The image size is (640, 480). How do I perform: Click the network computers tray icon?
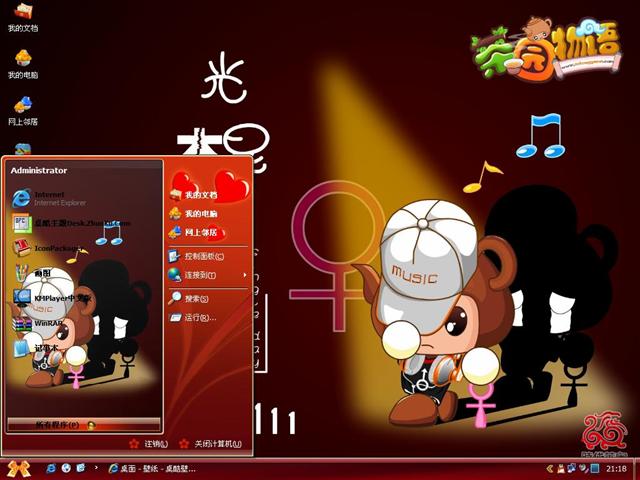[x=572, y=468]
